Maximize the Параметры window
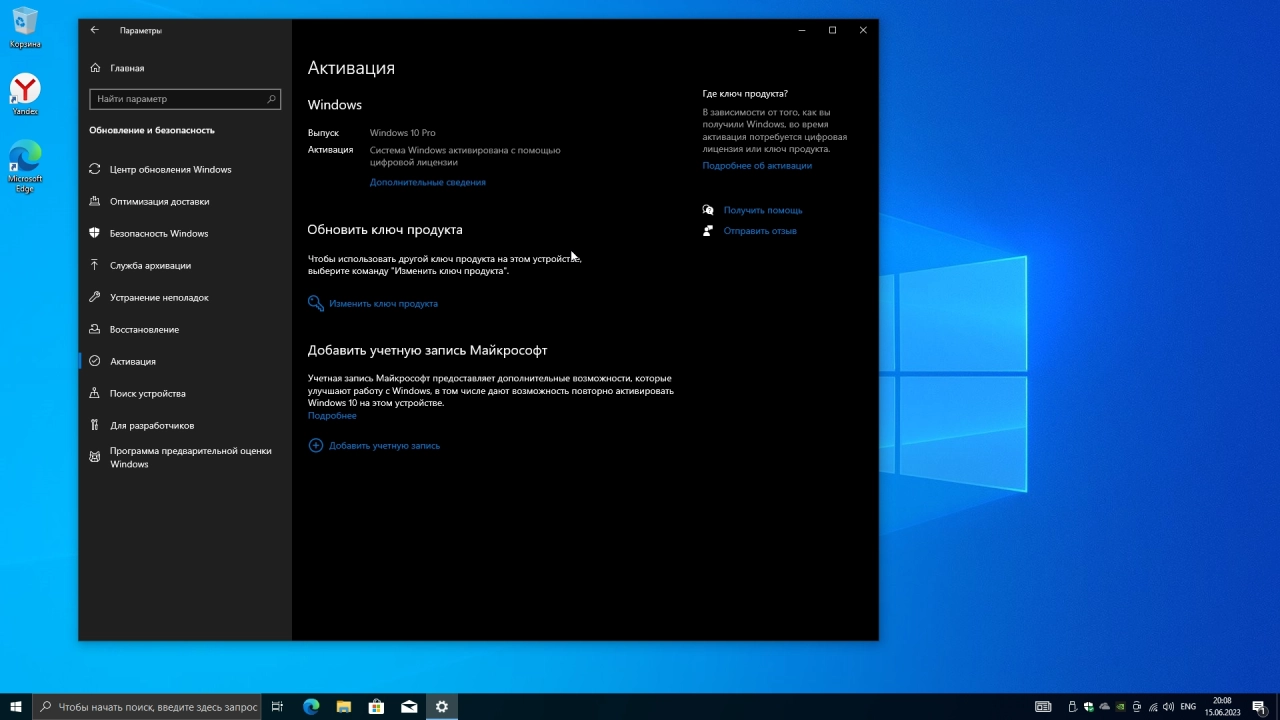Image resolution: width=1280 pixels, height=720 pixels. pos(832,30)
